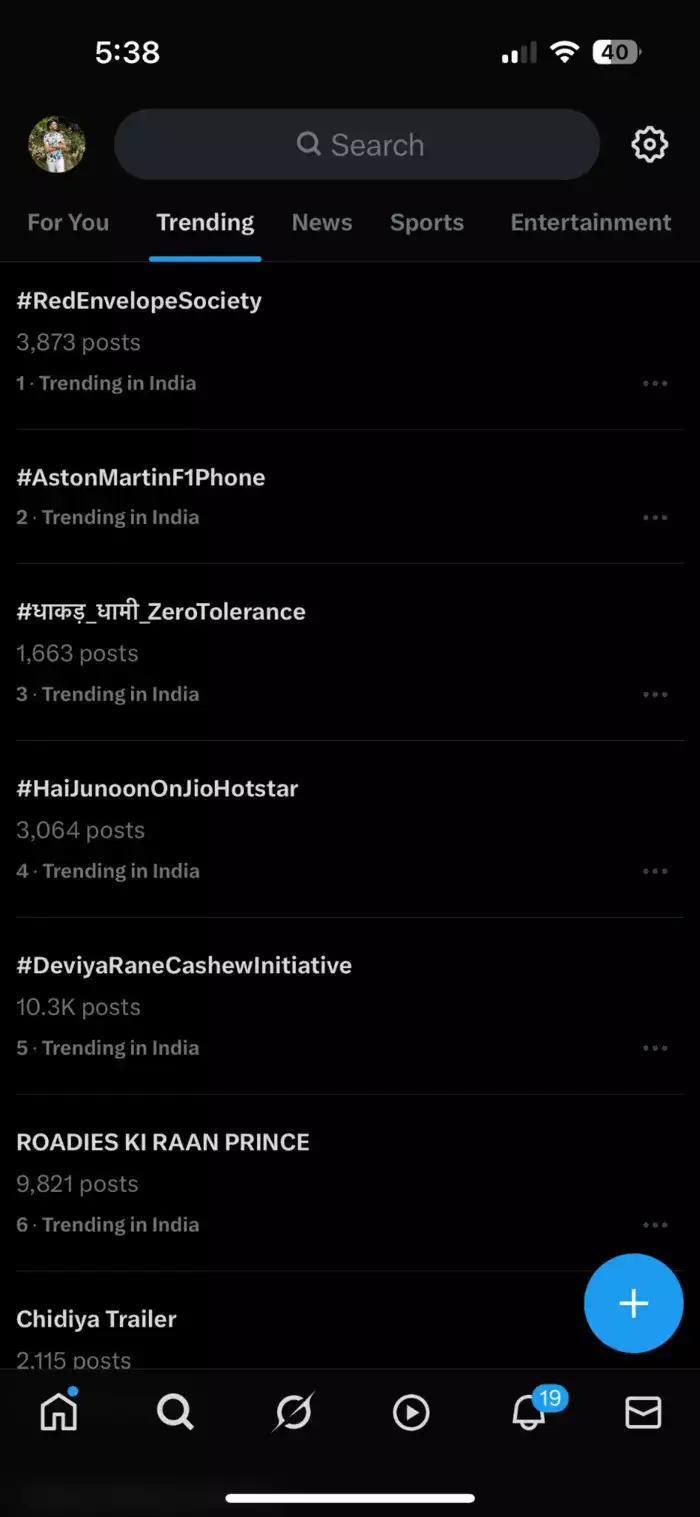Tap the Search input field

(357, 145)
